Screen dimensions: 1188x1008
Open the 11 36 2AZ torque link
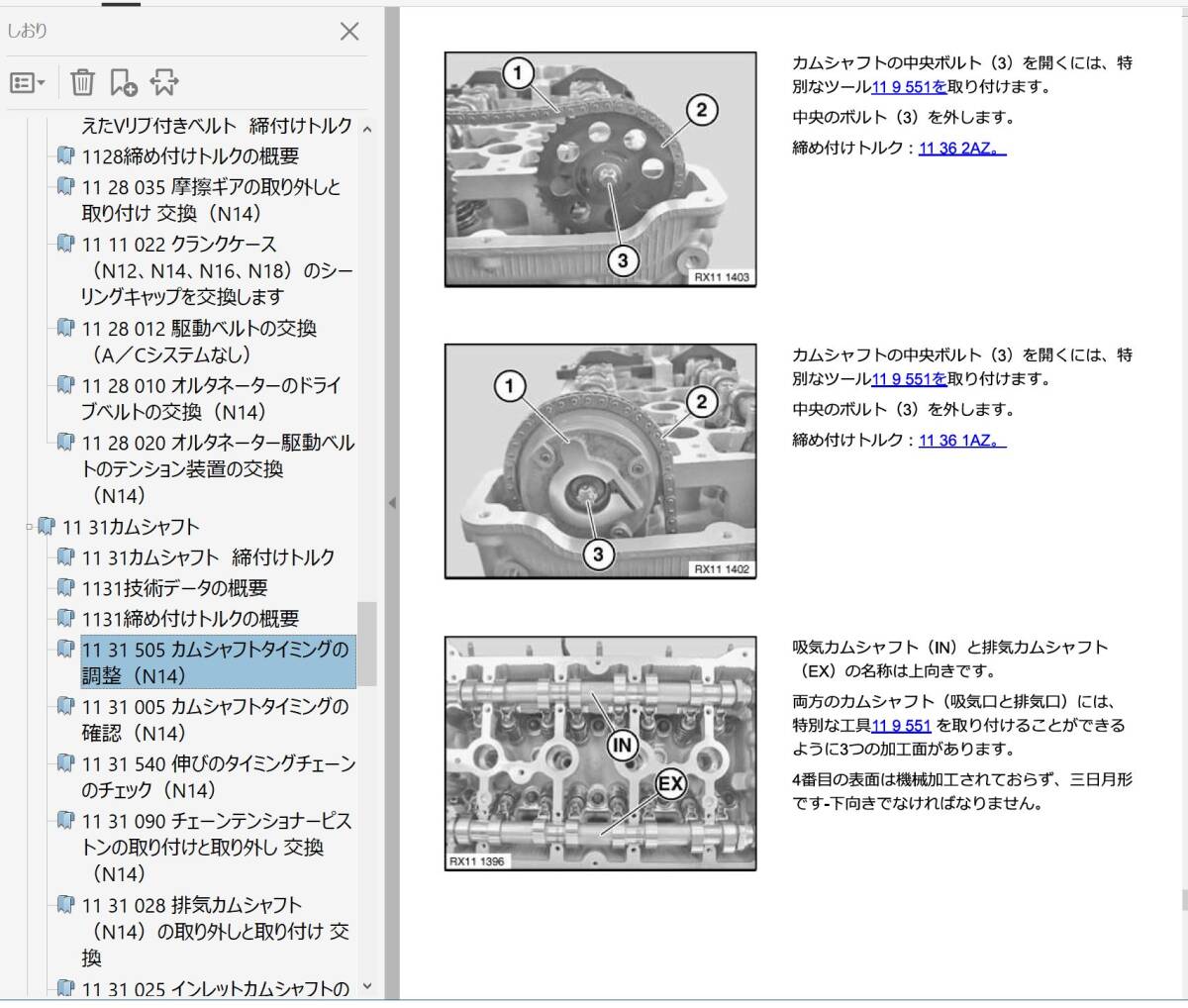pos(962,149)
